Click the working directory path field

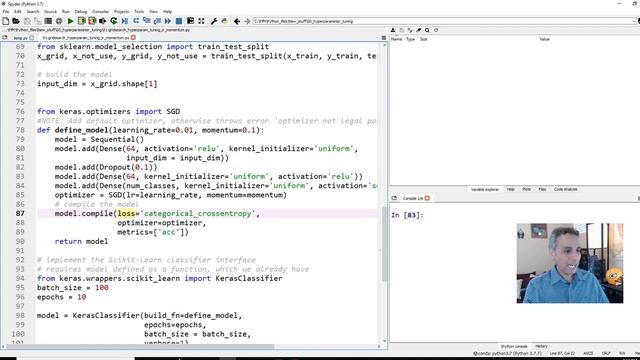pos(443,21)
